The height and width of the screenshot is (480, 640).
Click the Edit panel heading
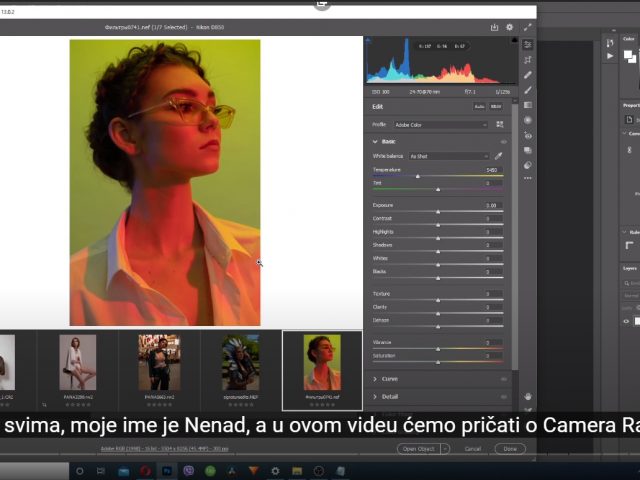coord(378,107)
